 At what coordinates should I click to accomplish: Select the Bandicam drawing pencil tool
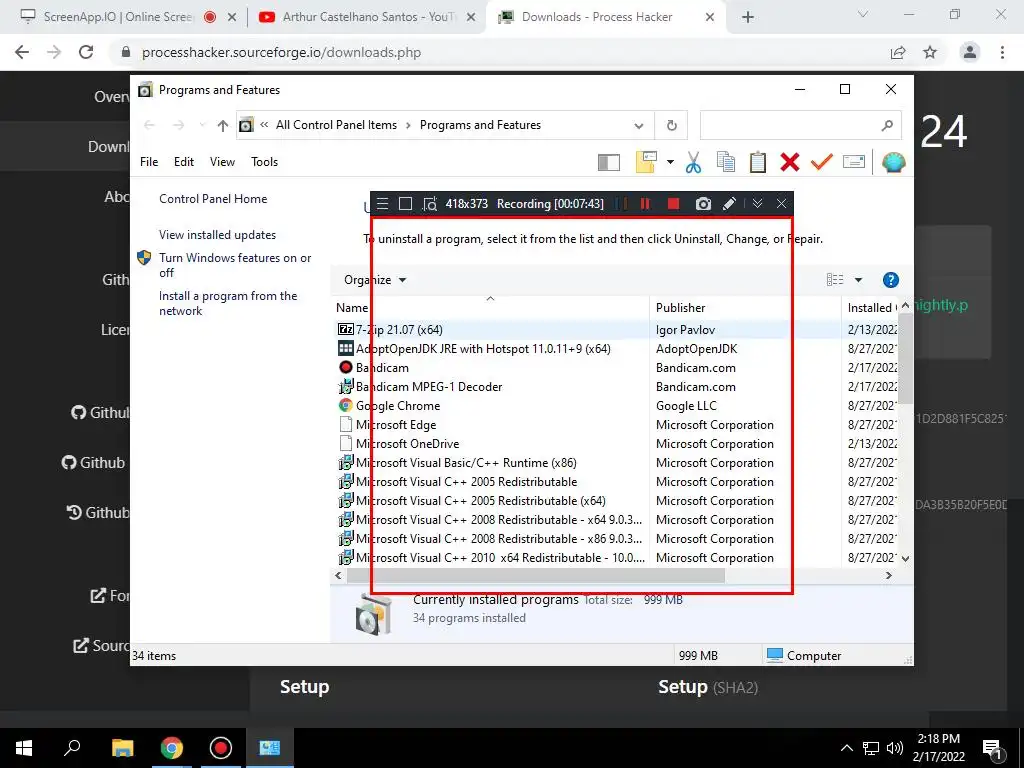[x=729, y=204]
